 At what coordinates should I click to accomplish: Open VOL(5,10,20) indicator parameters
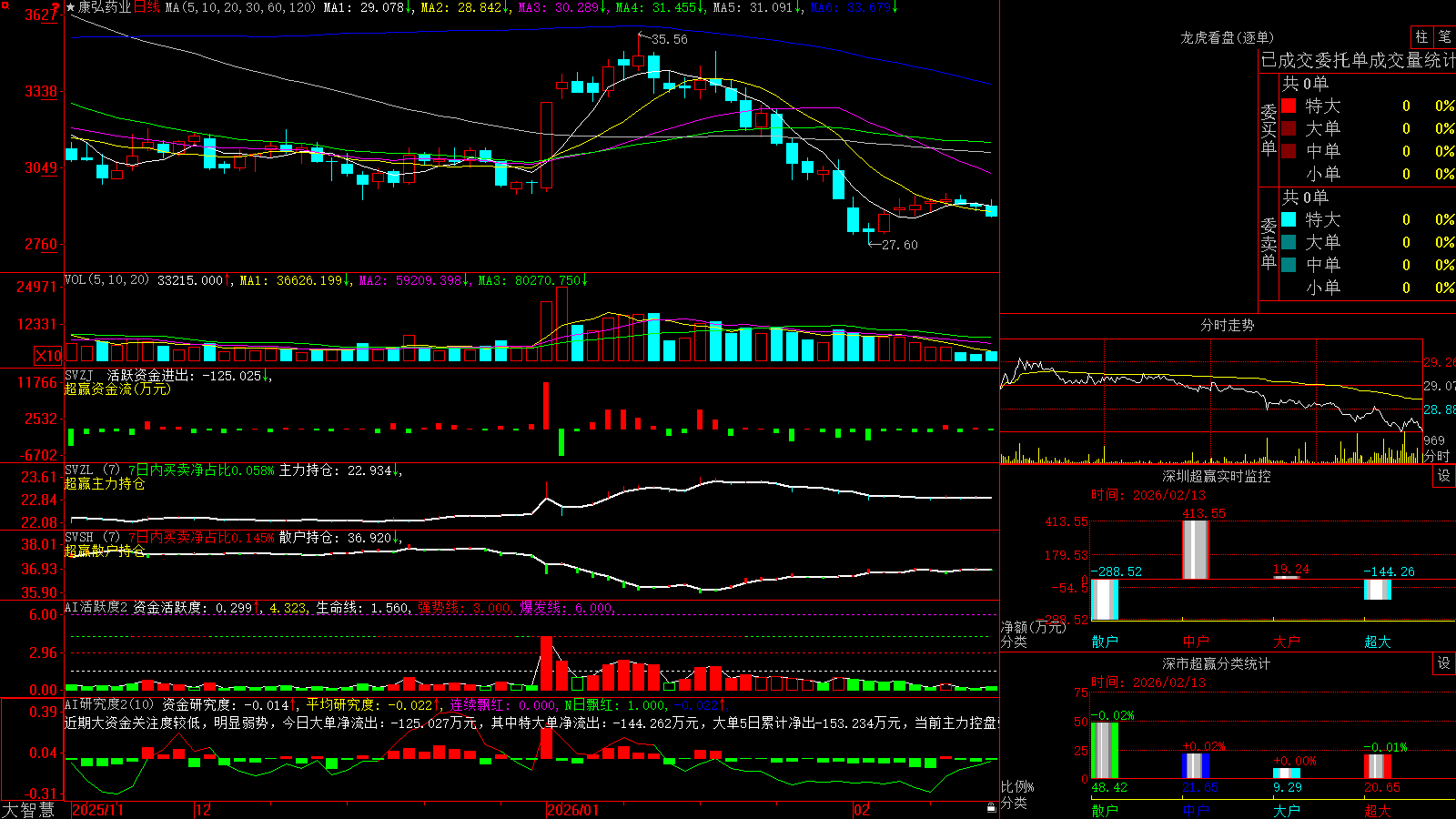pyautogui.click(x=106, y=280)
